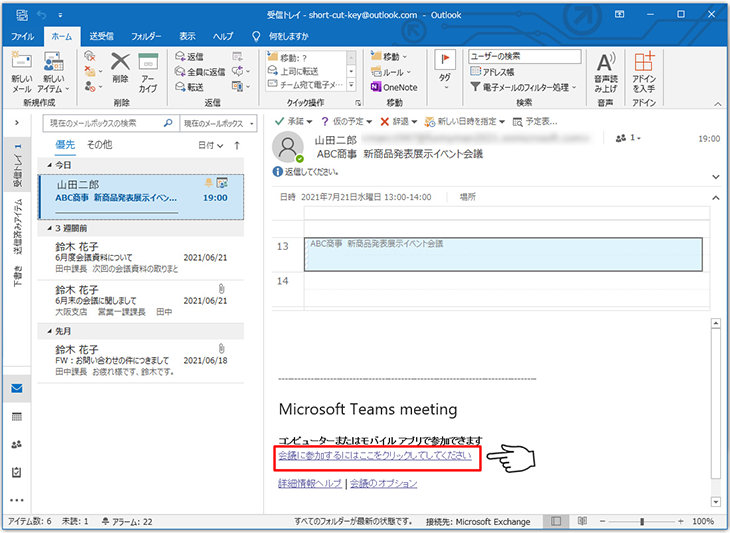The height and width of the screenshot is (533, 730).
Task: Switch to the People view icon
Action: [x=17, y=445]
